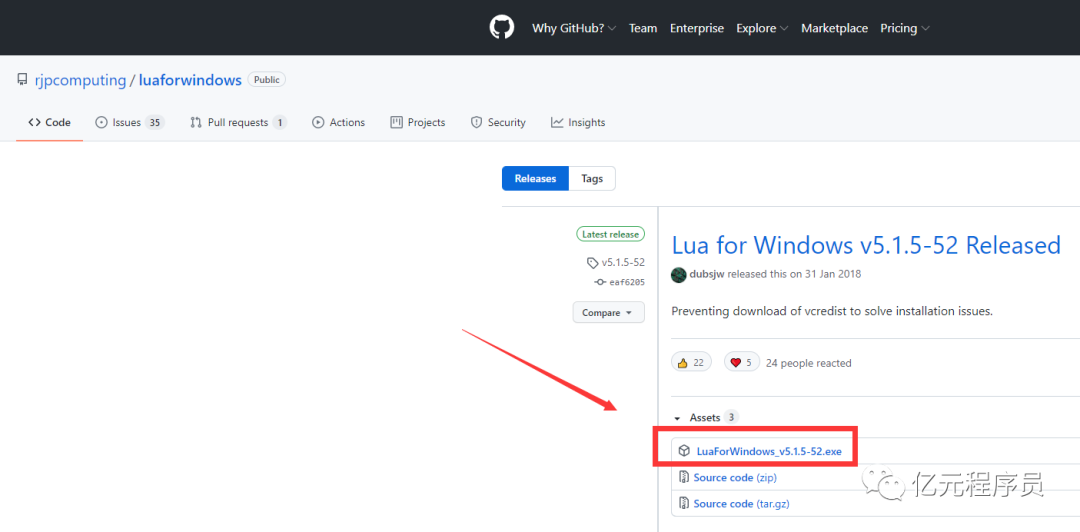Click the Code brackets icon

(x=34, y=122)
